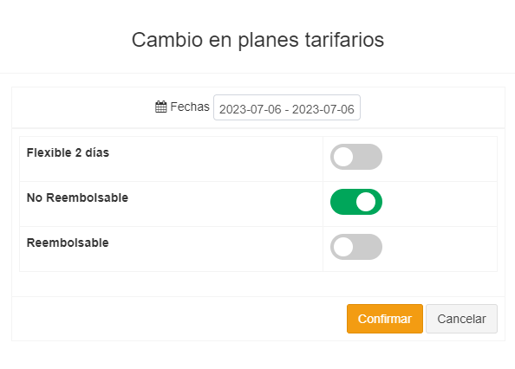The width and height of the screenshot is (515, 369).
Task: Select the Fechas label text
Action: 190,107
